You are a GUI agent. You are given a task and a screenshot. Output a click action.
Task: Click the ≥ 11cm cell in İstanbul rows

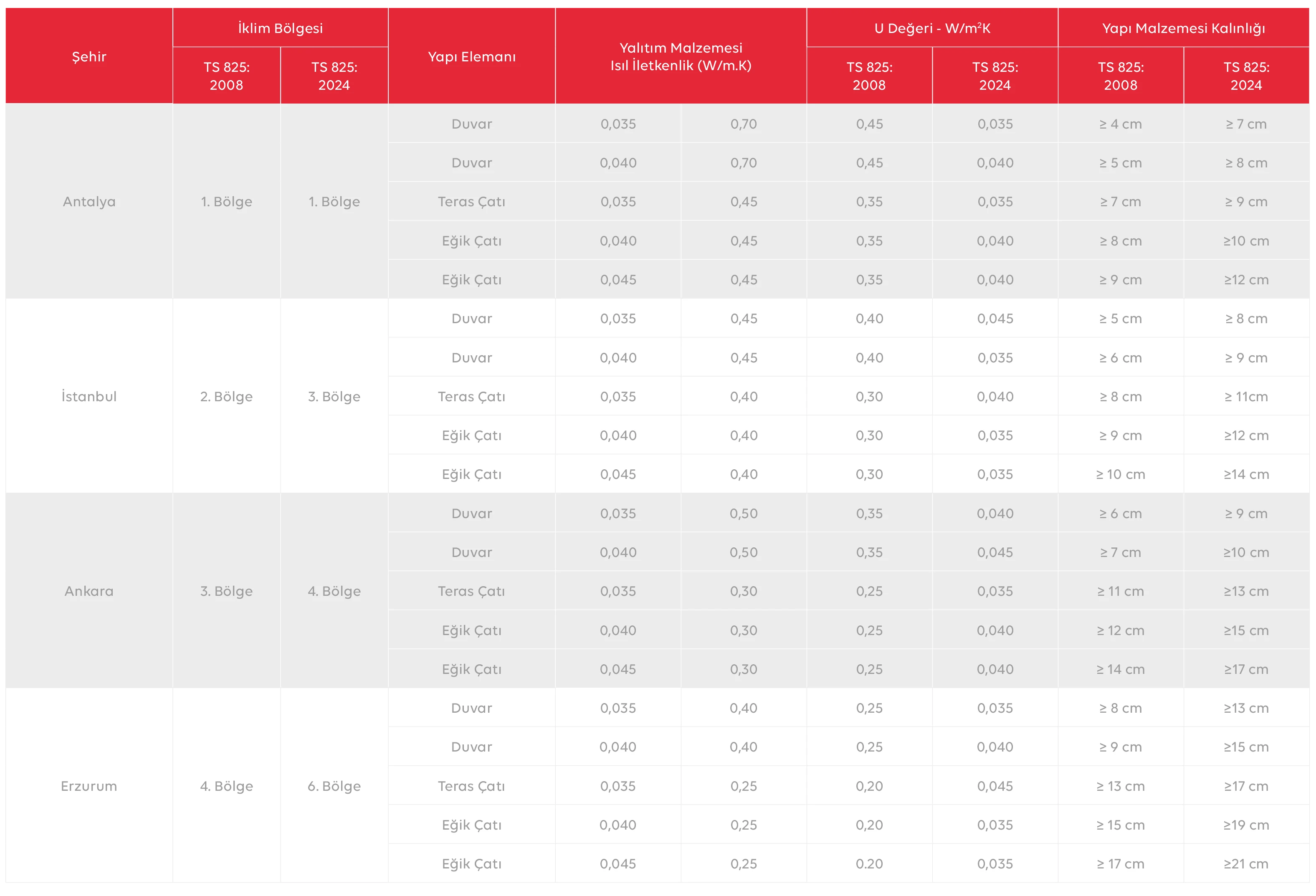(1246, 397)
